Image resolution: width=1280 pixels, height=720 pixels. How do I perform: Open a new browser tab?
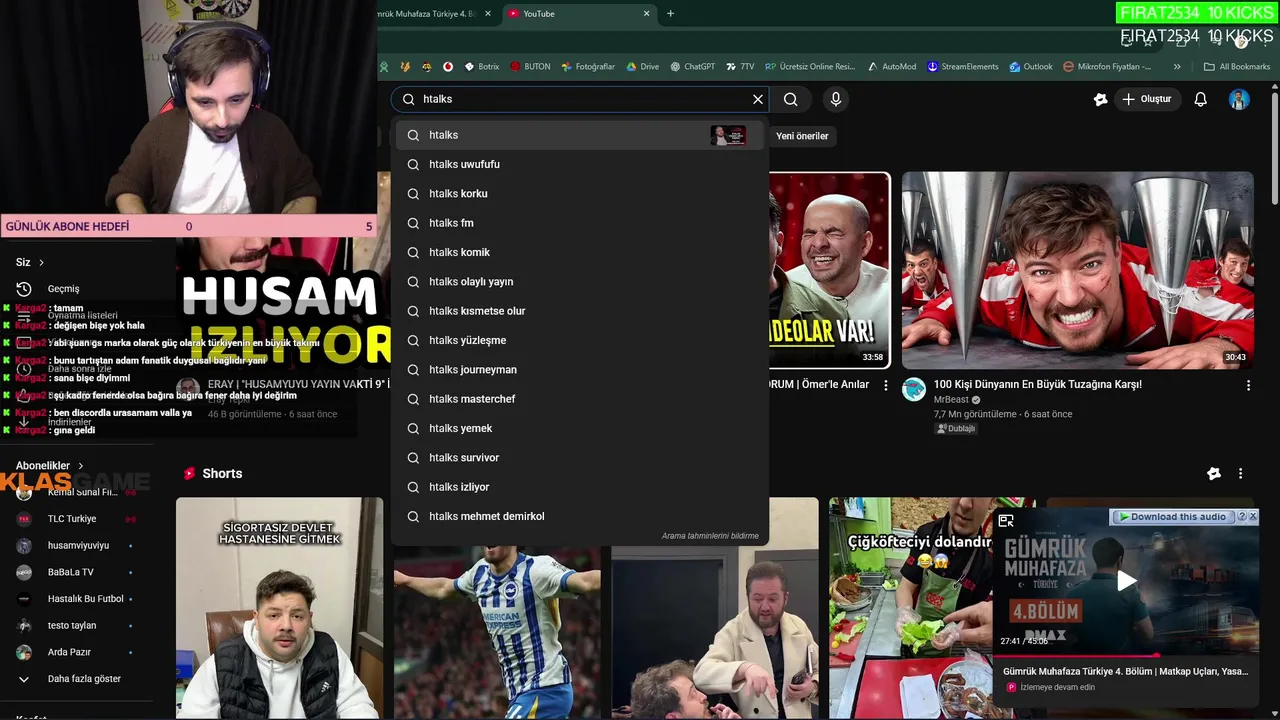(670, 13)
